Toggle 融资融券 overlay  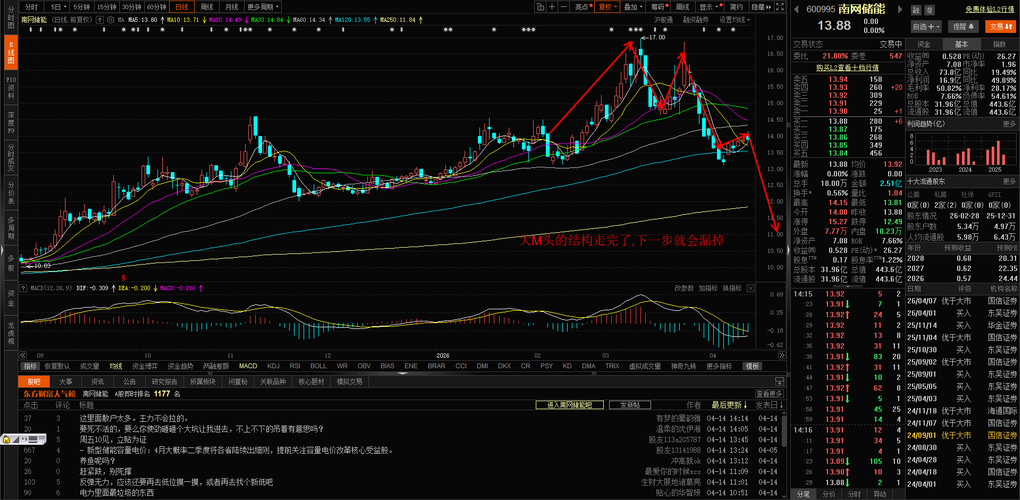click(695, 20)
